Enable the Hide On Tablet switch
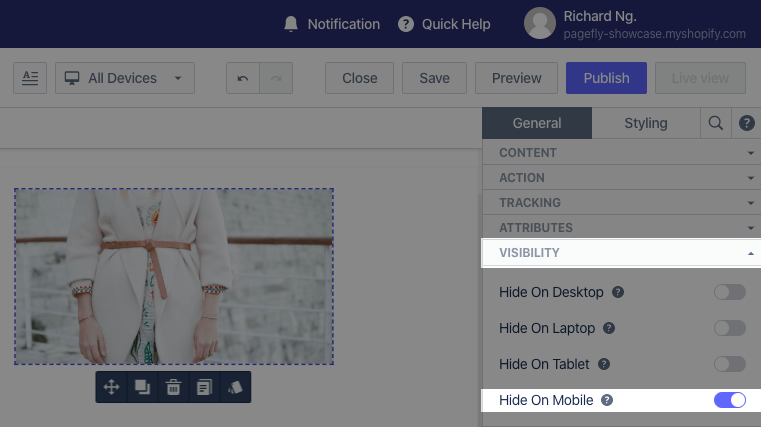Viewport: 761px width, 427px height. tap(729, 364)
